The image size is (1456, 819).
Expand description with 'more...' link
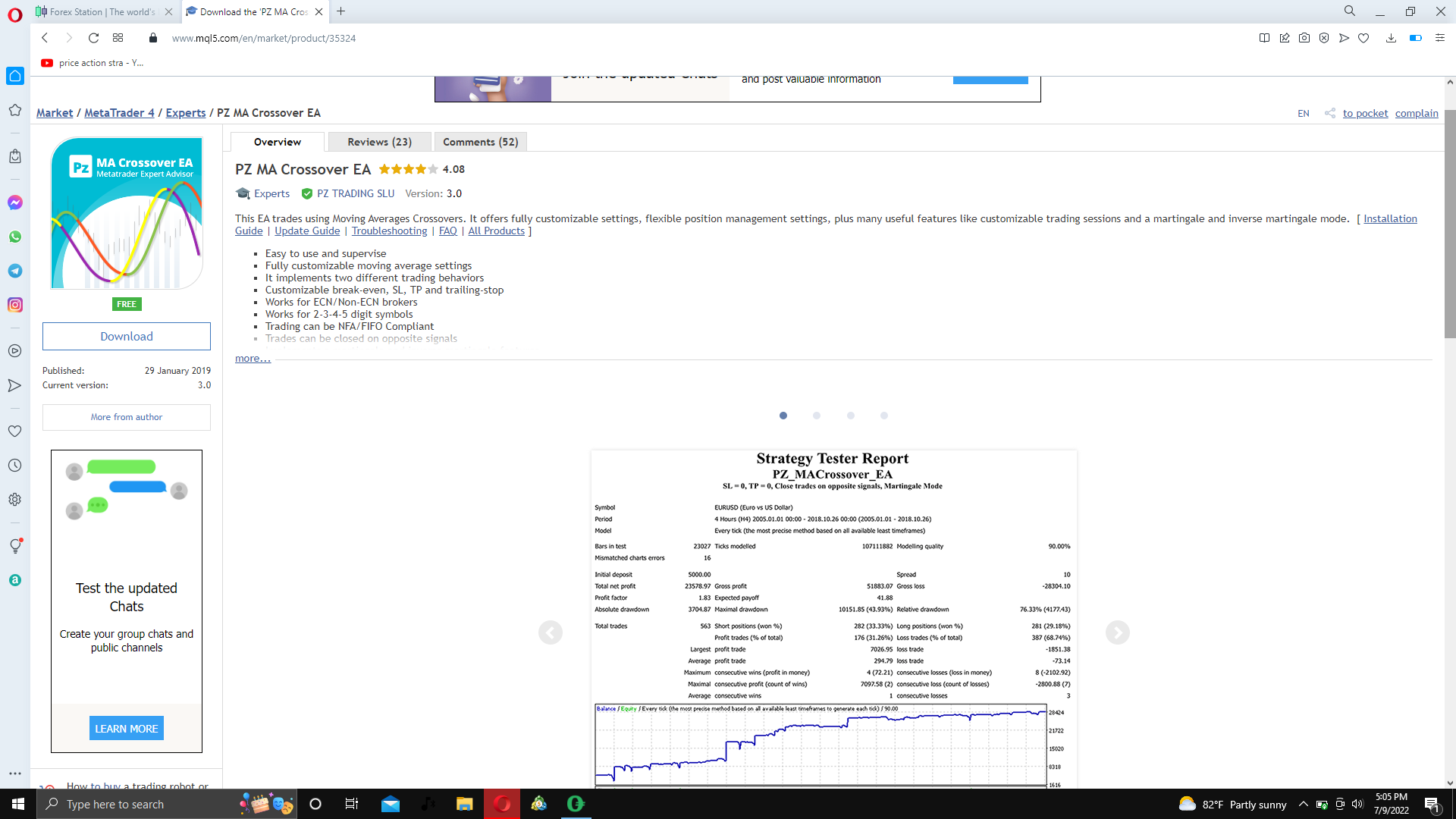(x=253, y=359)
